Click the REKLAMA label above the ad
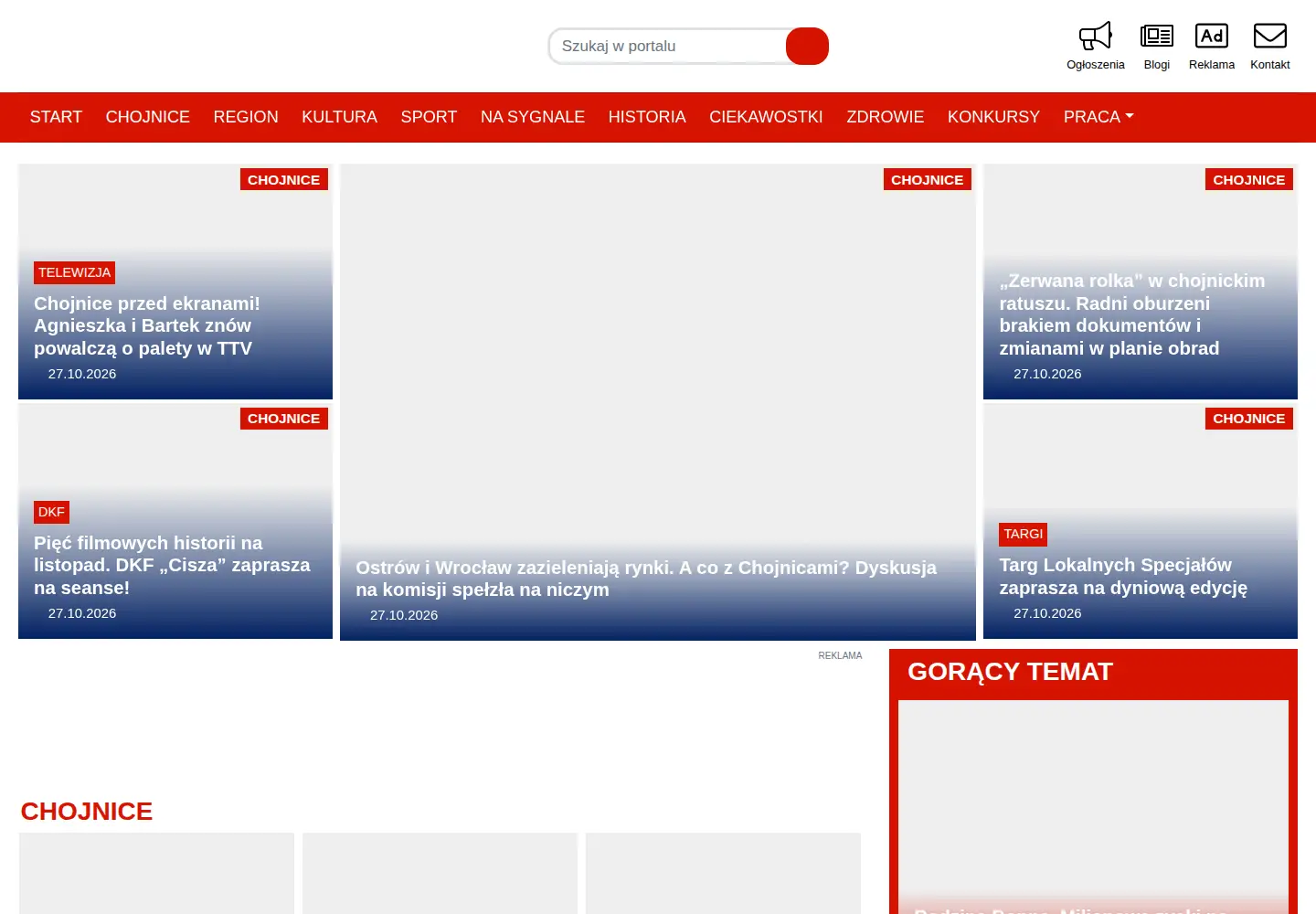Screen dimensions: 1316x914 (840, 655)
